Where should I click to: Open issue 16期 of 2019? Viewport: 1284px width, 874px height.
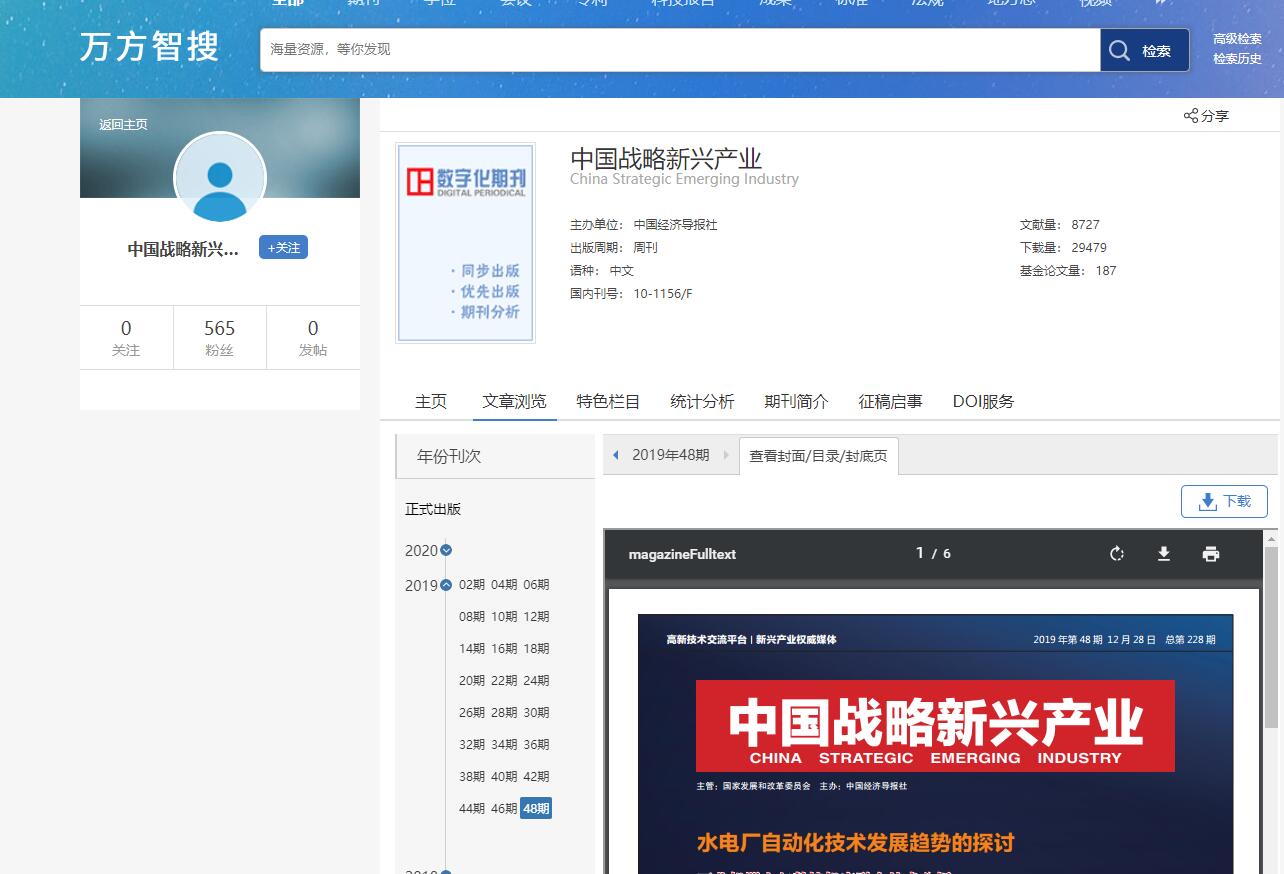504,649
